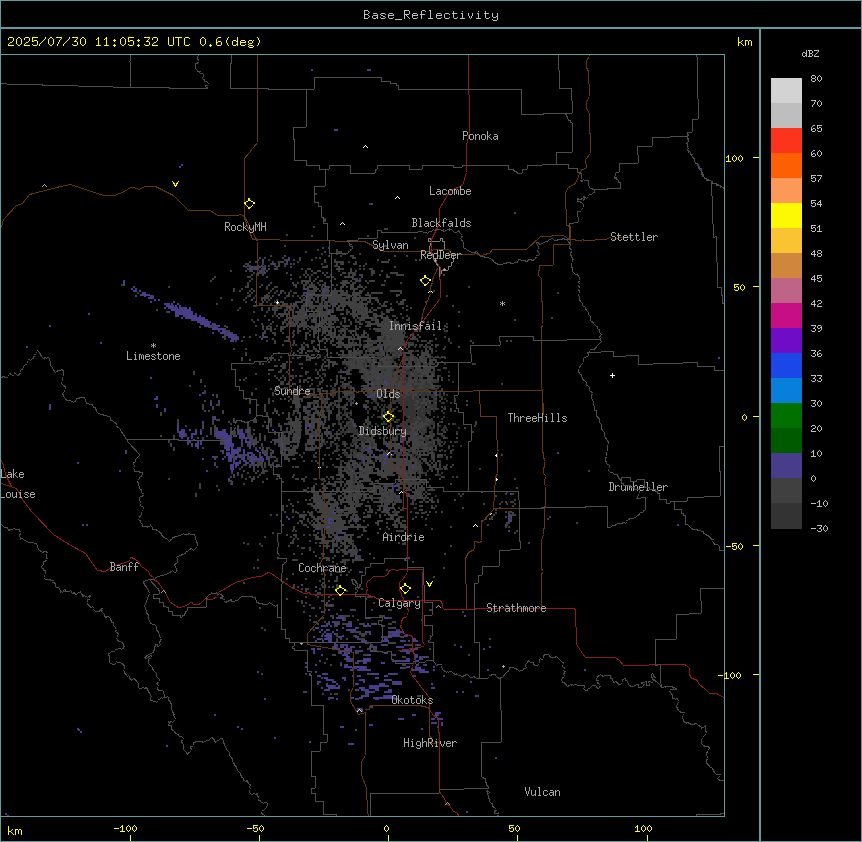
Task: Click the Blackfalds city label
Action: 441,223
